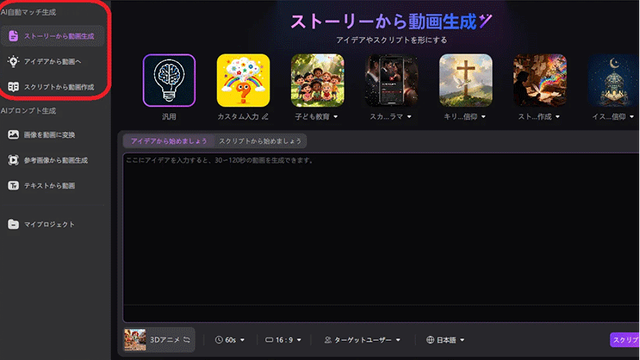Open ストーリーから動画生成 in the sidebar
This screenshot has height=360, width=640.
pyautogui.click(x=52, y=36)
